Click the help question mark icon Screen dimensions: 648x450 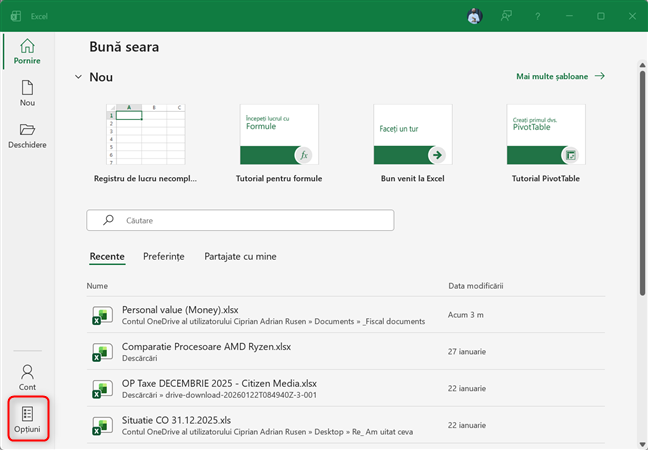(x=538, y=16)
